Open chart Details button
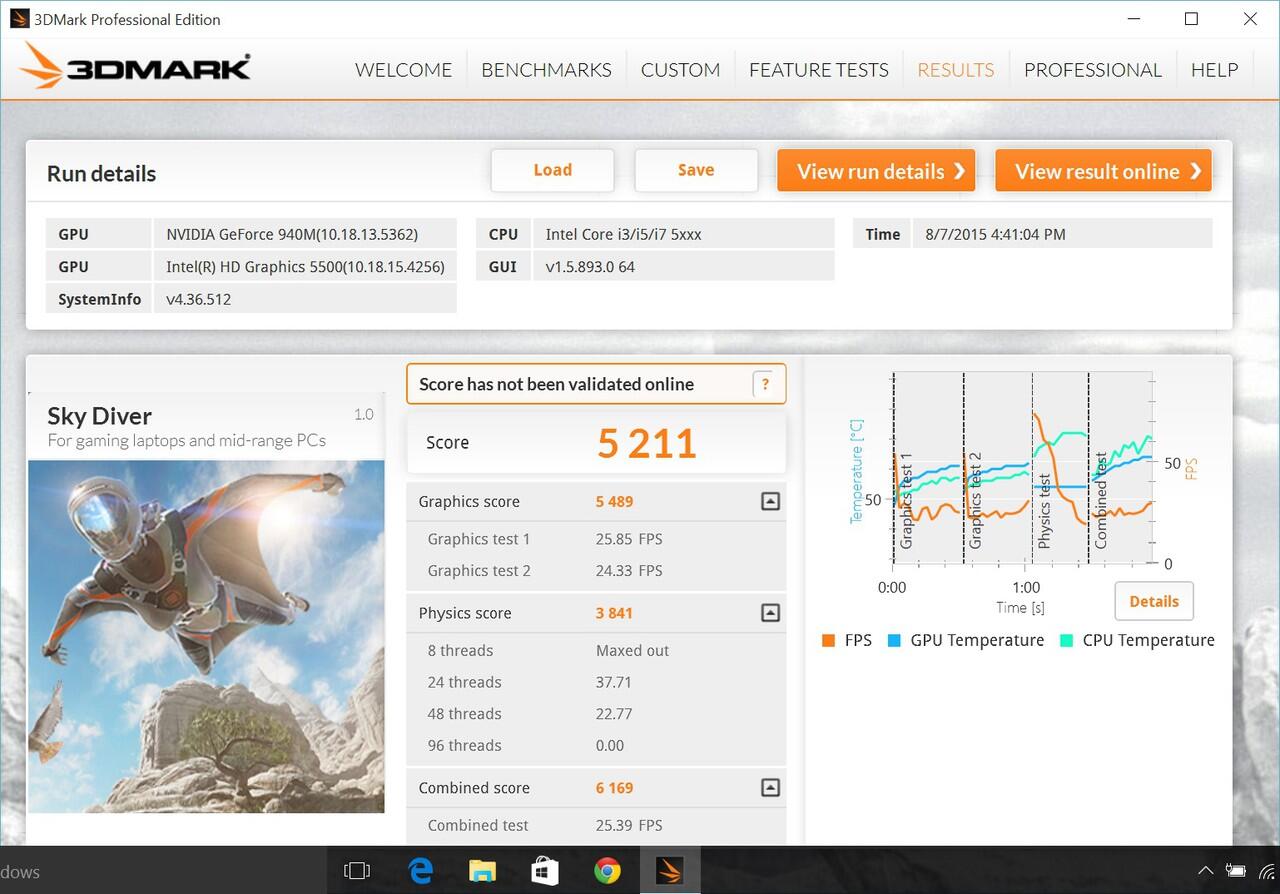The image size is (1280, 894). tap(1154, 601)
